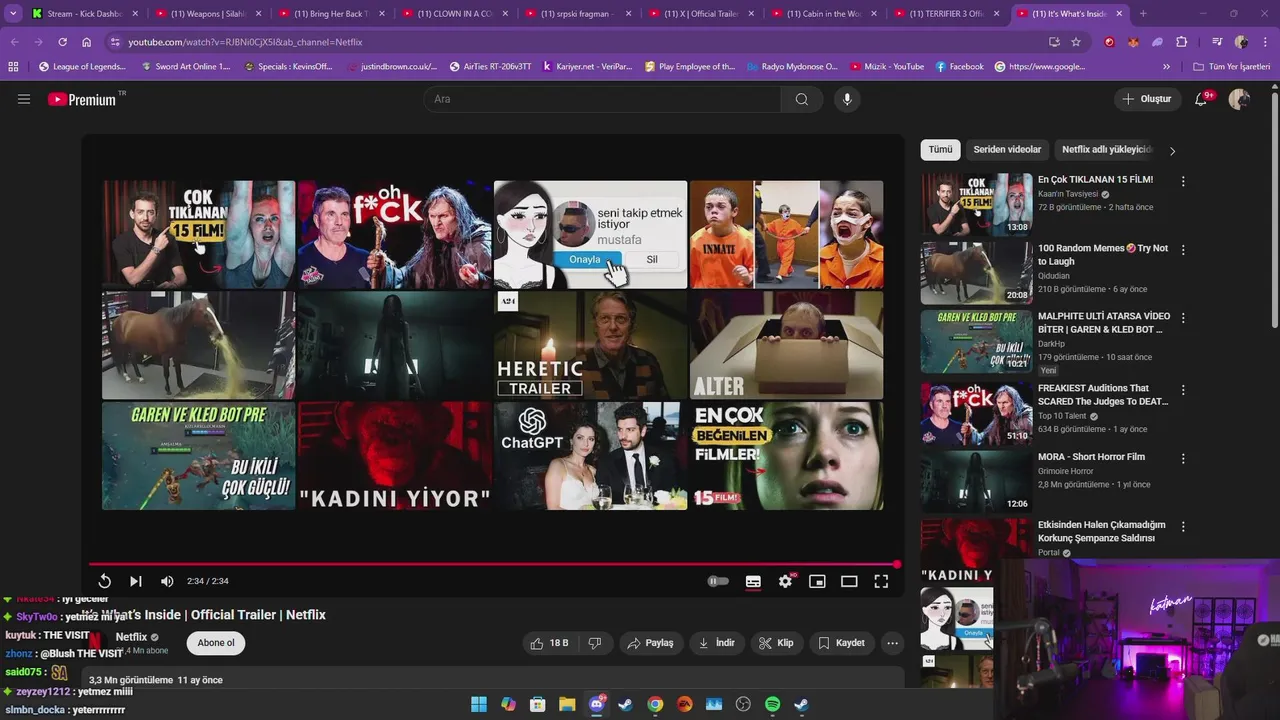Go to YouTube Premium home logo

(x=82, y=99)
